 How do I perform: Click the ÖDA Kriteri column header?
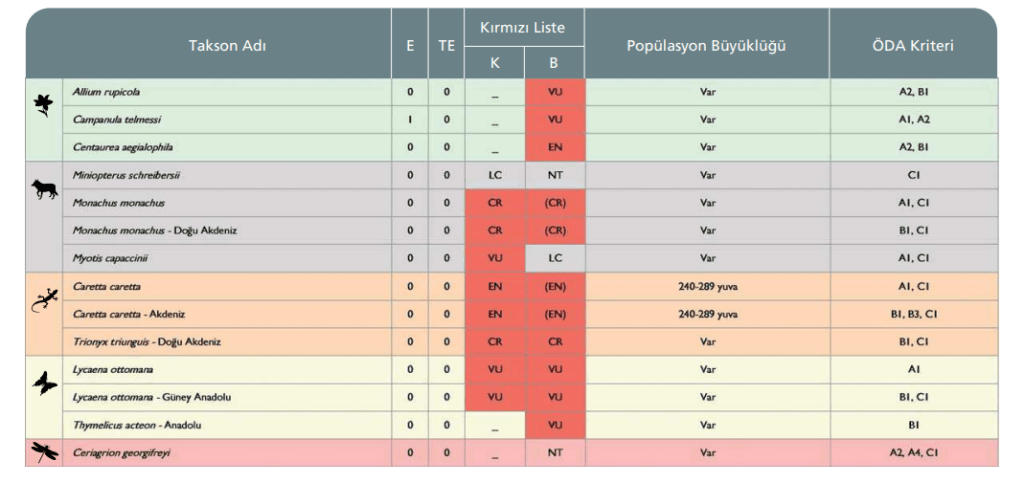(x=912, y=45)
